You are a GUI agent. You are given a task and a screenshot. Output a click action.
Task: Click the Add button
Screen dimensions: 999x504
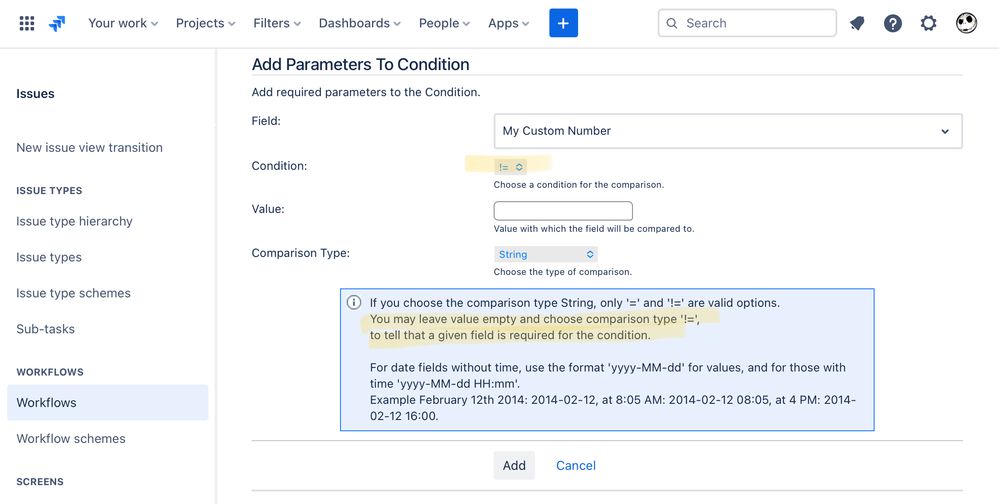pos(514,465)
